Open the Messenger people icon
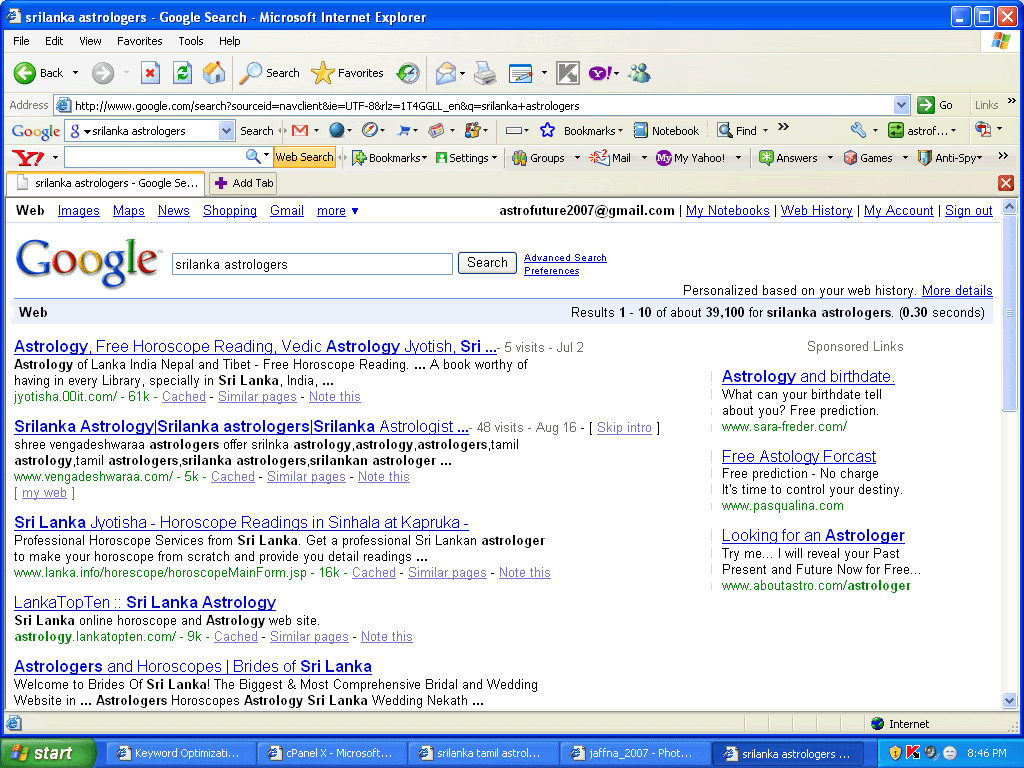The image size is (1024, 768). (x=639, y=73)
